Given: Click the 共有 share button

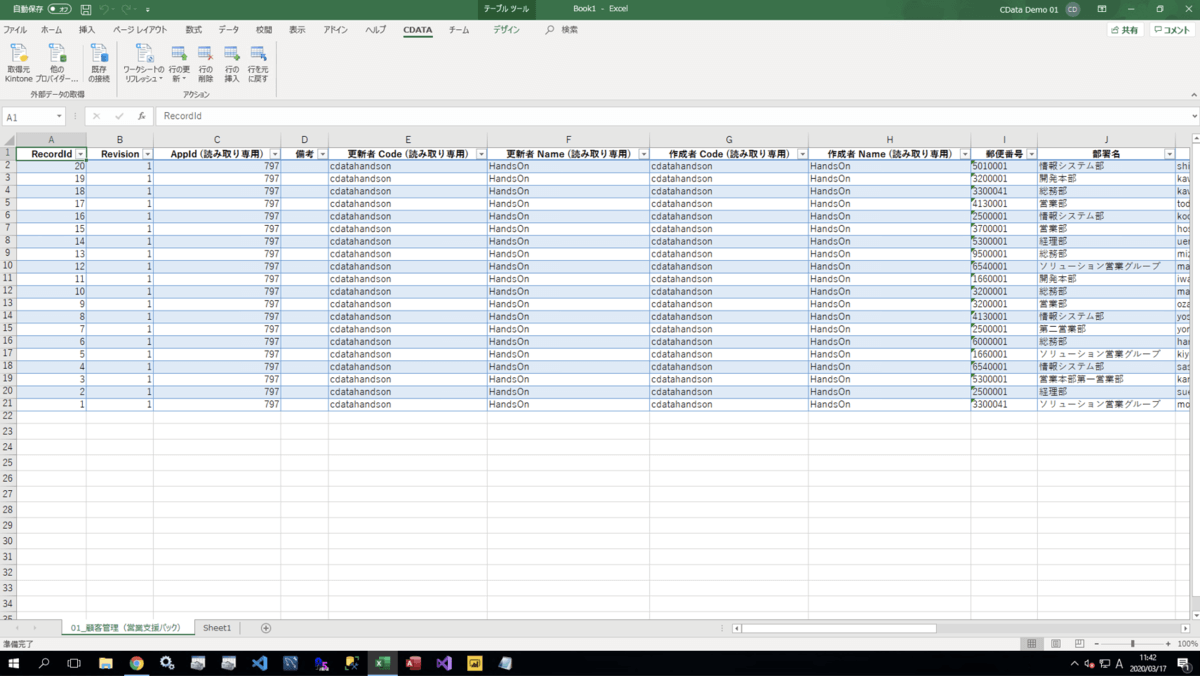Looking at the screenshot, I should [1125, 30].
